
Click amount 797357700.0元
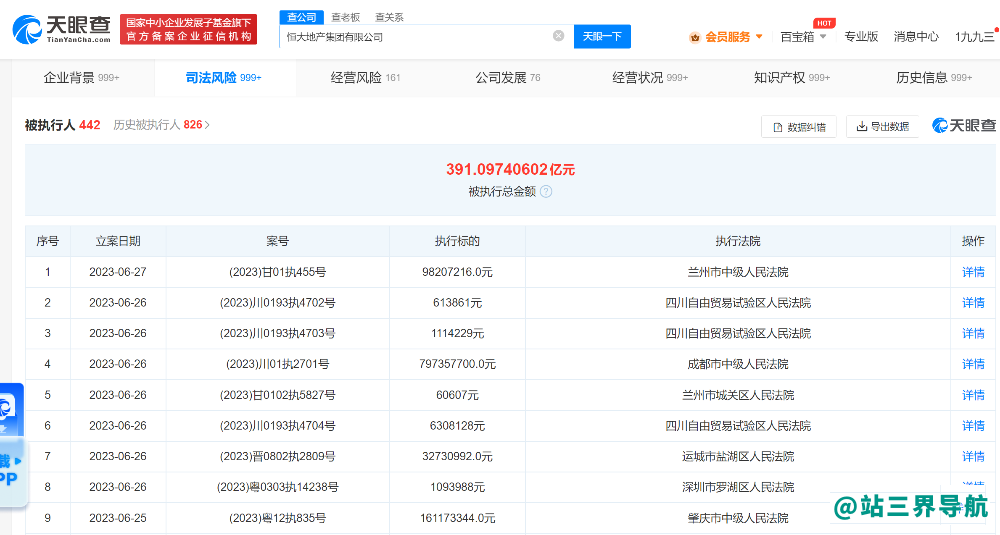click(457, 364)
